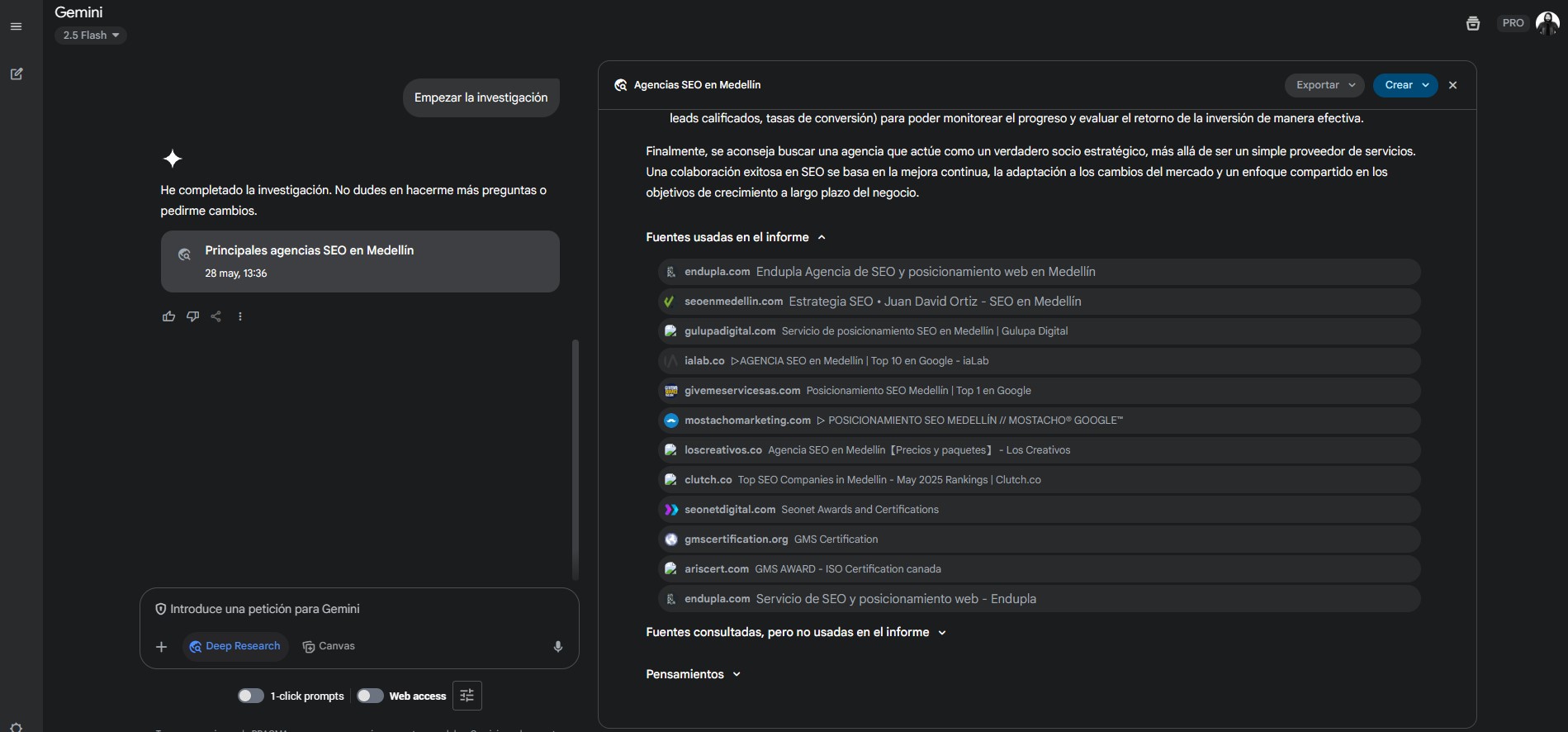Open the gulupadigital.com source link
Viewport: 1568px width, 732px height.
[x=1039, y=331]
